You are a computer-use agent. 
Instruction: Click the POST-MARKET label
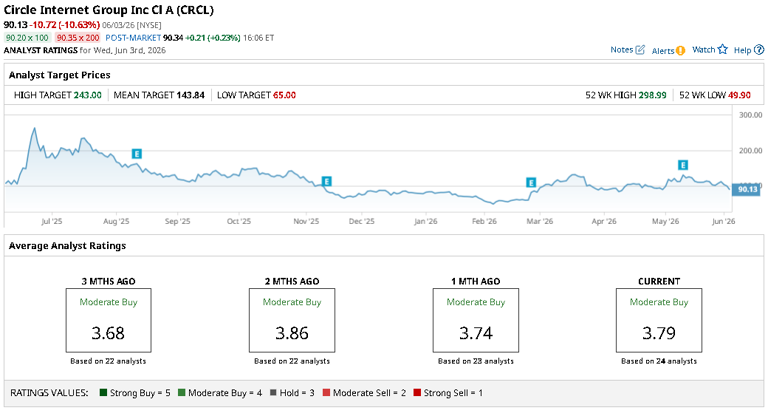pos(133,38)
